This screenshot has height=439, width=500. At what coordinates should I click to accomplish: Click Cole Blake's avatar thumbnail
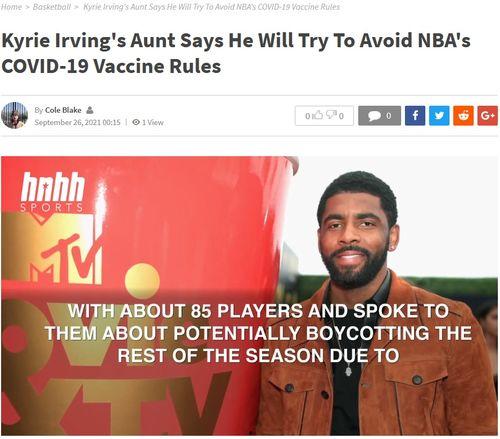tap(14, 115)
